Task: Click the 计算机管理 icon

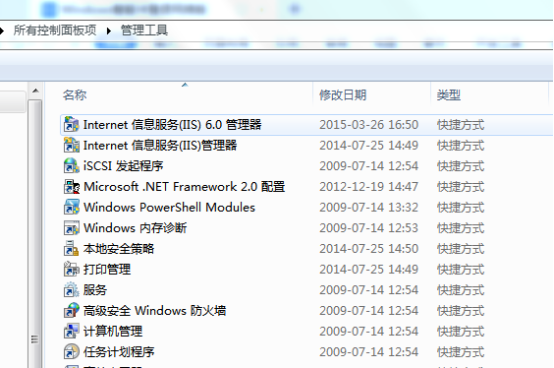Action: [71, 331]
